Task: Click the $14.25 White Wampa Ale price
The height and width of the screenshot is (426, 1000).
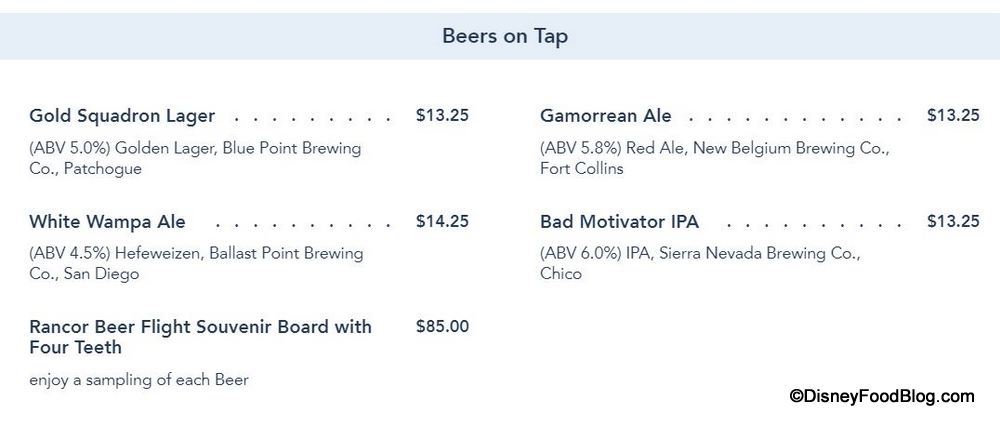Action: point(442,221)
